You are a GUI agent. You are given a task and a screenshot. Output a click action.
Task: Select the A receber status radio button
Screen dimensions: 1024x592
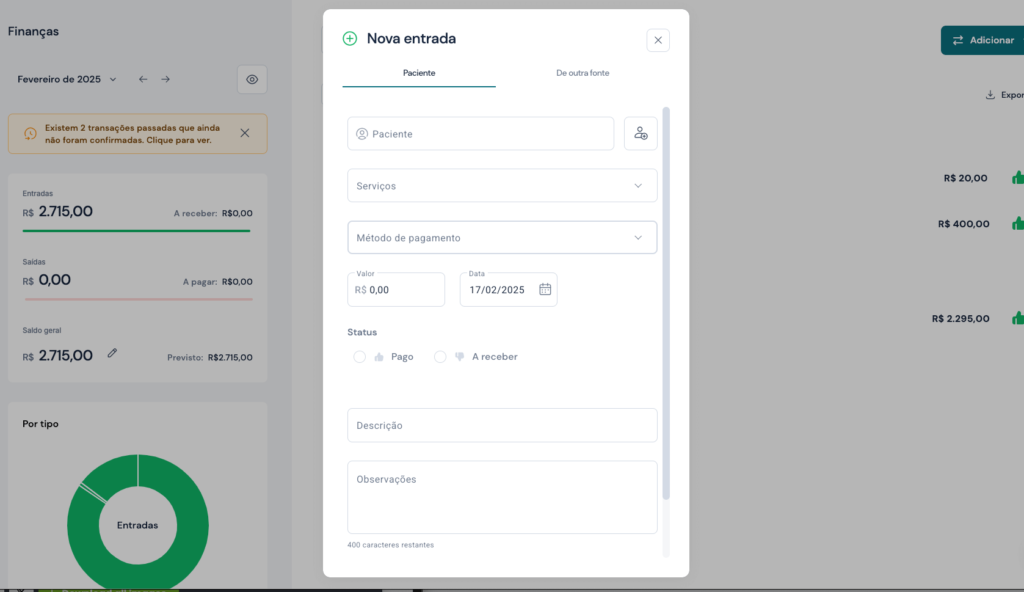point(440,356)
